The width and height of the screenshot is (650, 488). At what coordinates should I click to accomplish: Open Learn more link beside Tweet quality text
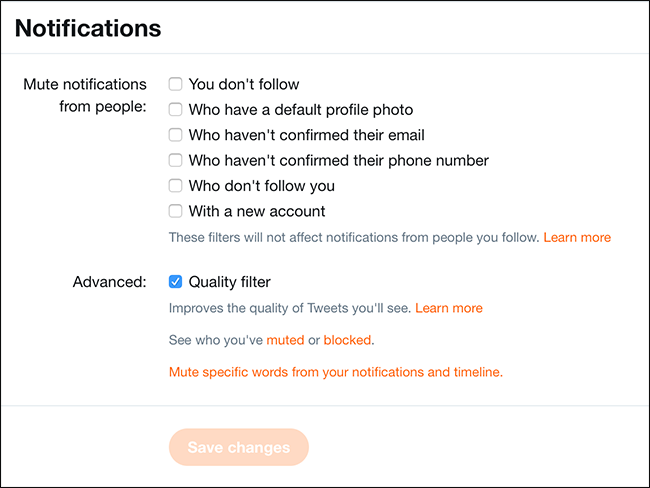pyautogui.click(x=449, y=308)
